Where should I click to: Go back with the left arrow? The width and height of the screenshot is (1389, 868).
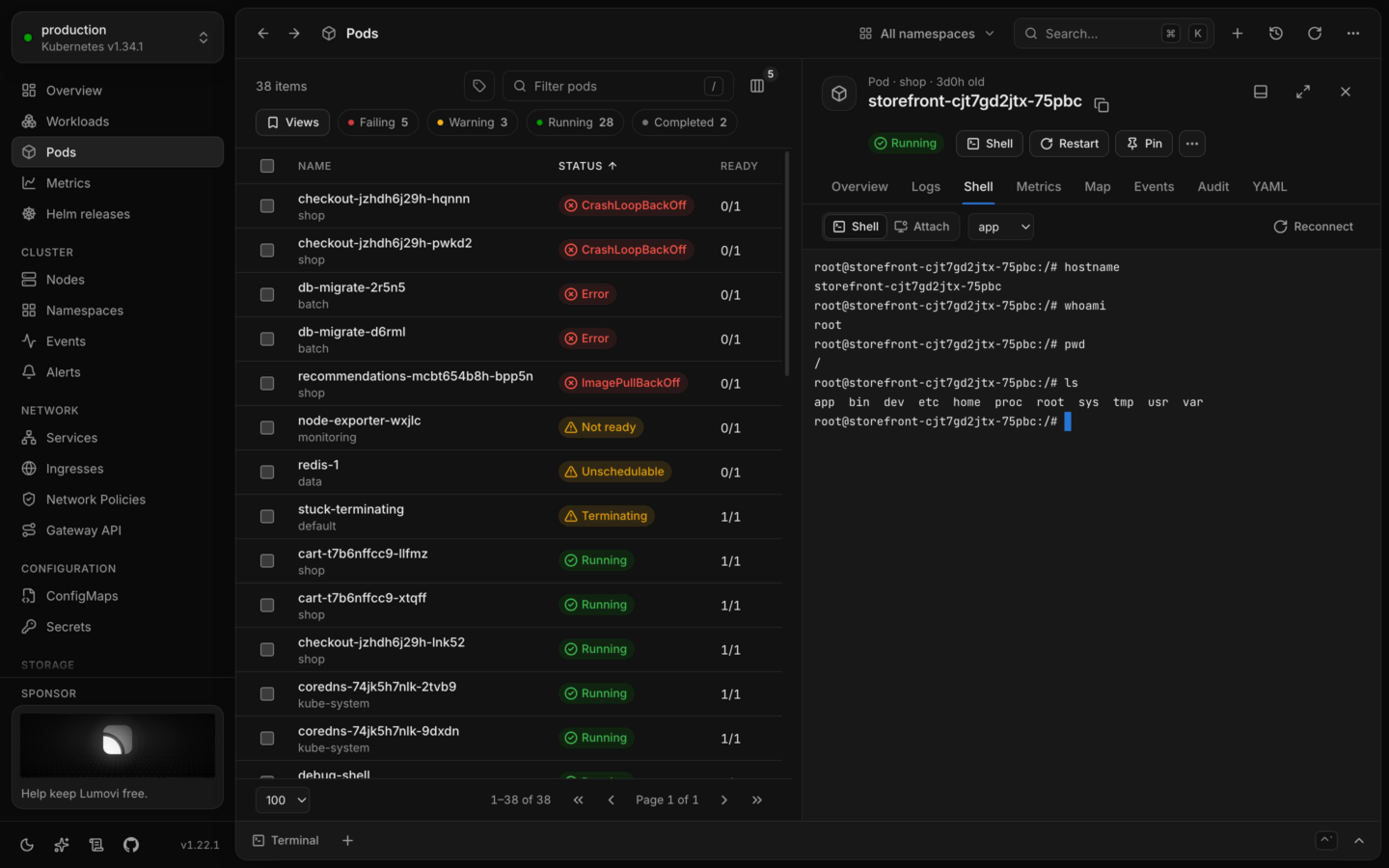[x=263, y=34]
